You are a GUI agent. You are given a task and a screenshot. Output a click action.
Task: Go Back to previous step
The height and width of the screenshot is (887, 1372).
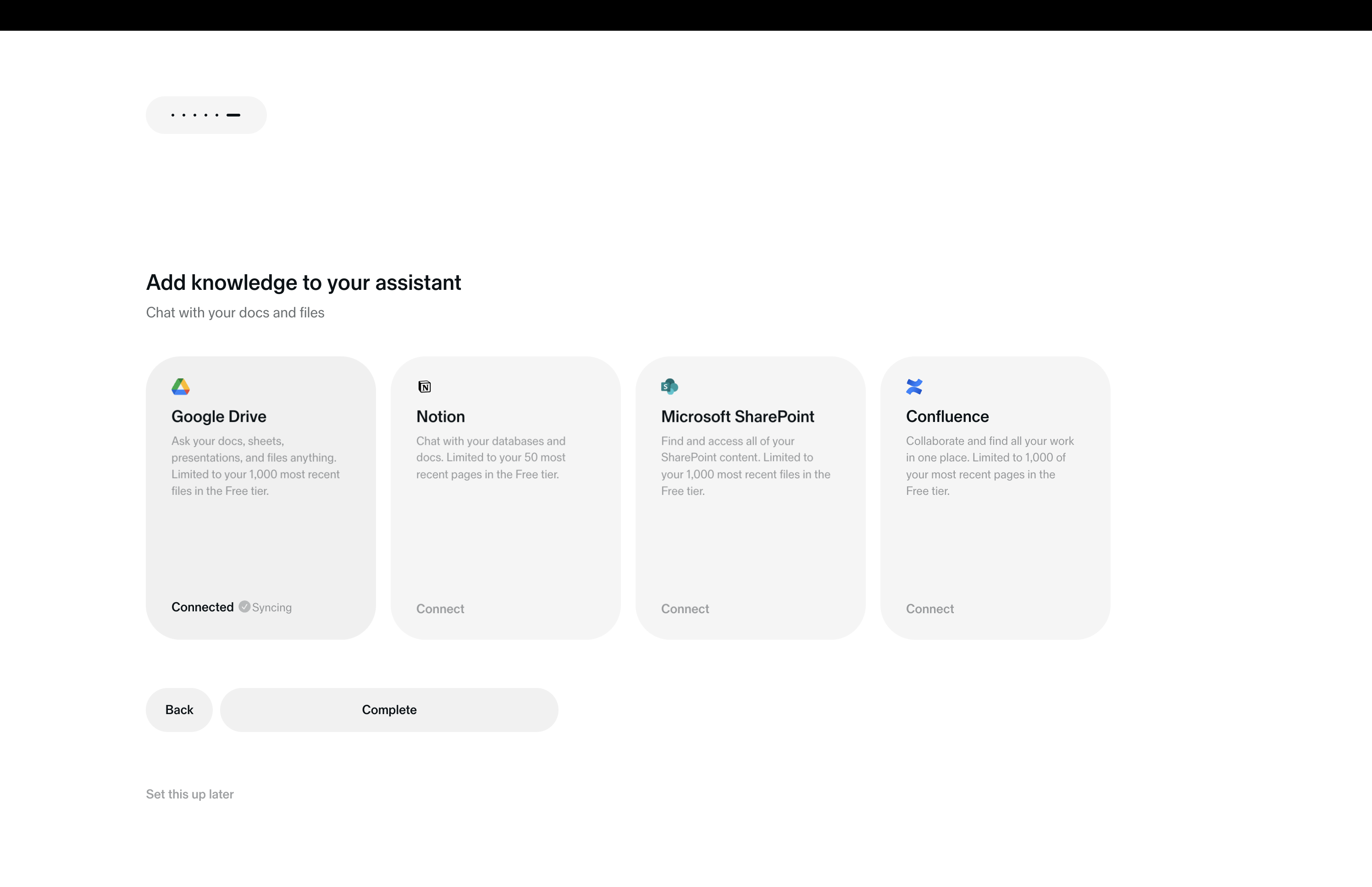pos(179,710)
